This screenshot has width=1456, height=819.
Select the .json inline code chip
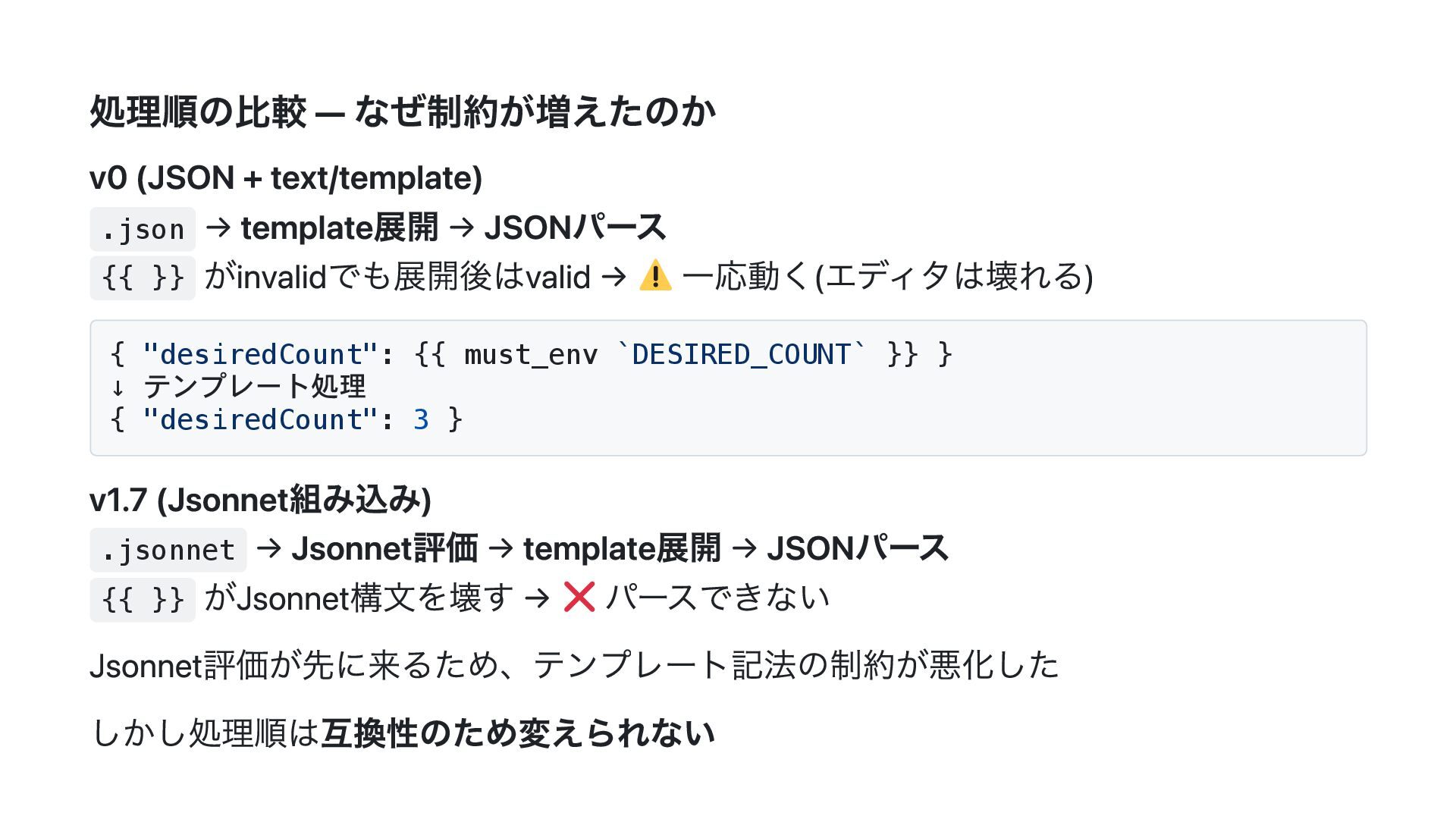[143, 229]
